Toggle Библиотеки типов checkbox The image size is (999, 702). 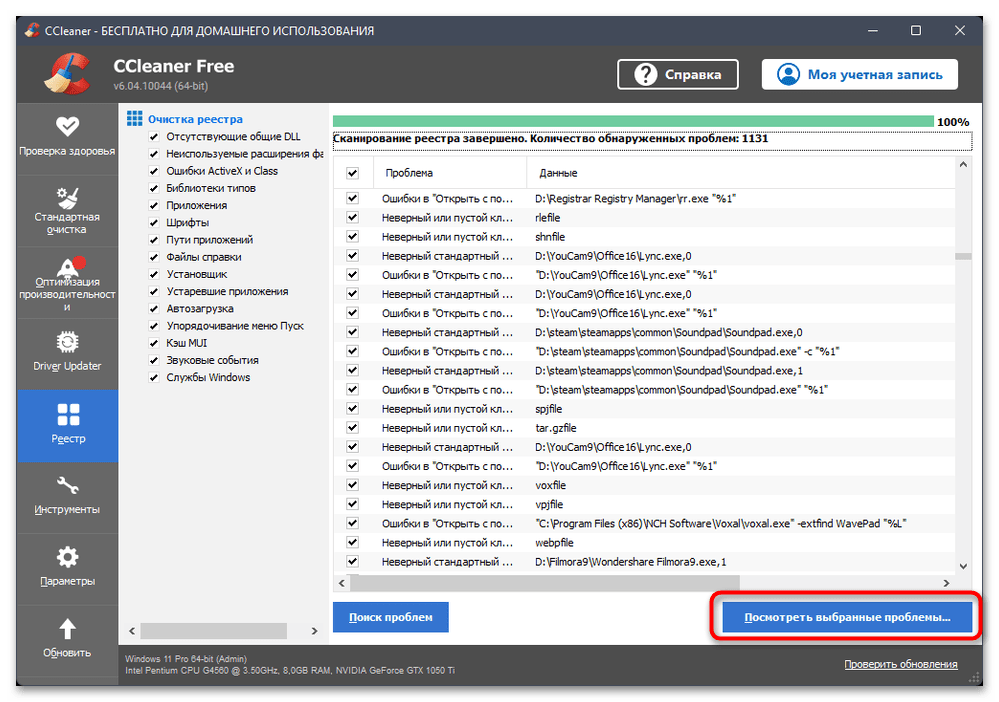[x=154, y=188]
